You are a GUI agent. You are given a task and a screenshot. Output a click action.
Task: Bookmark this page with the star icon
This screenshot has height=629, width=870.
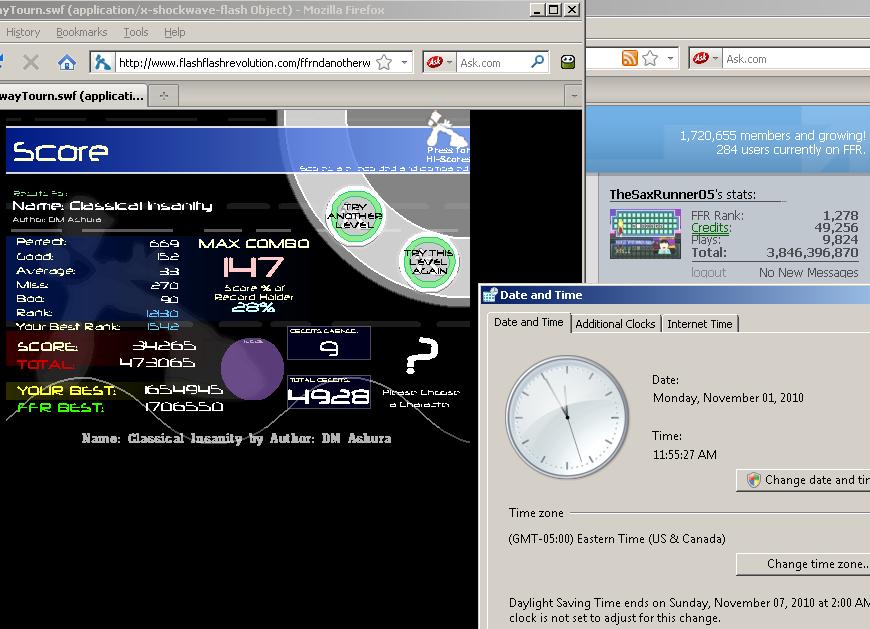click(384, 62)
